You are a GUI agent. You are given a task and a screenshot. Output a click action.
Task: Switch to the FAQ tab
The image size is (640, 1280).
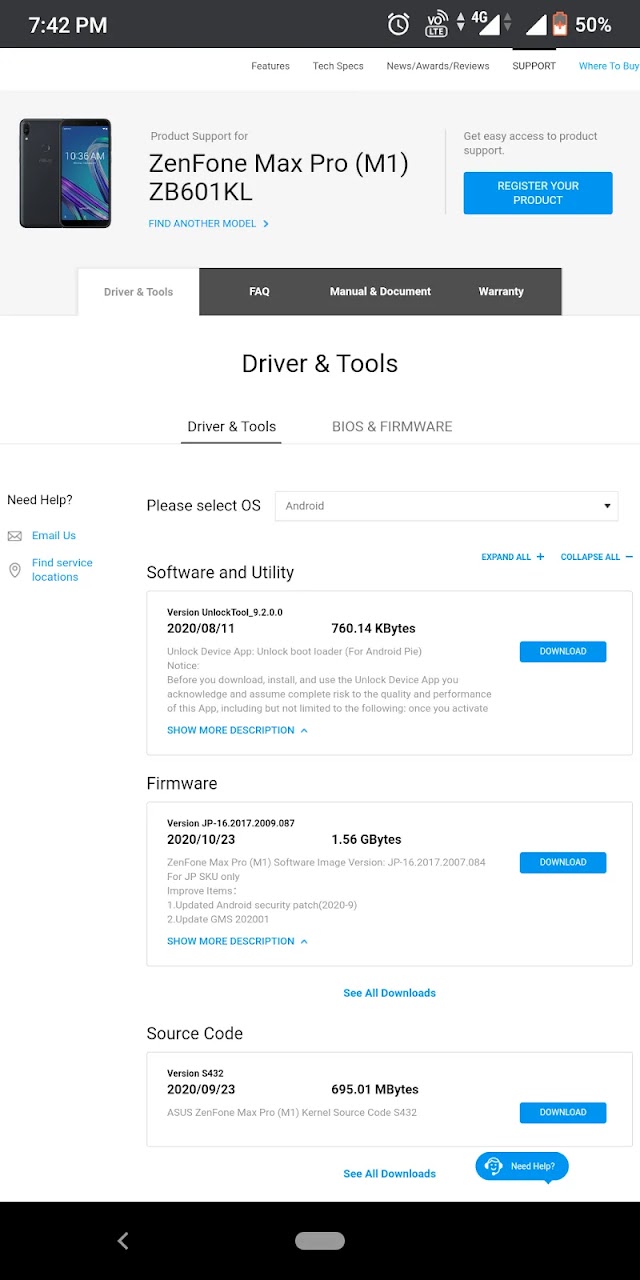259,292
